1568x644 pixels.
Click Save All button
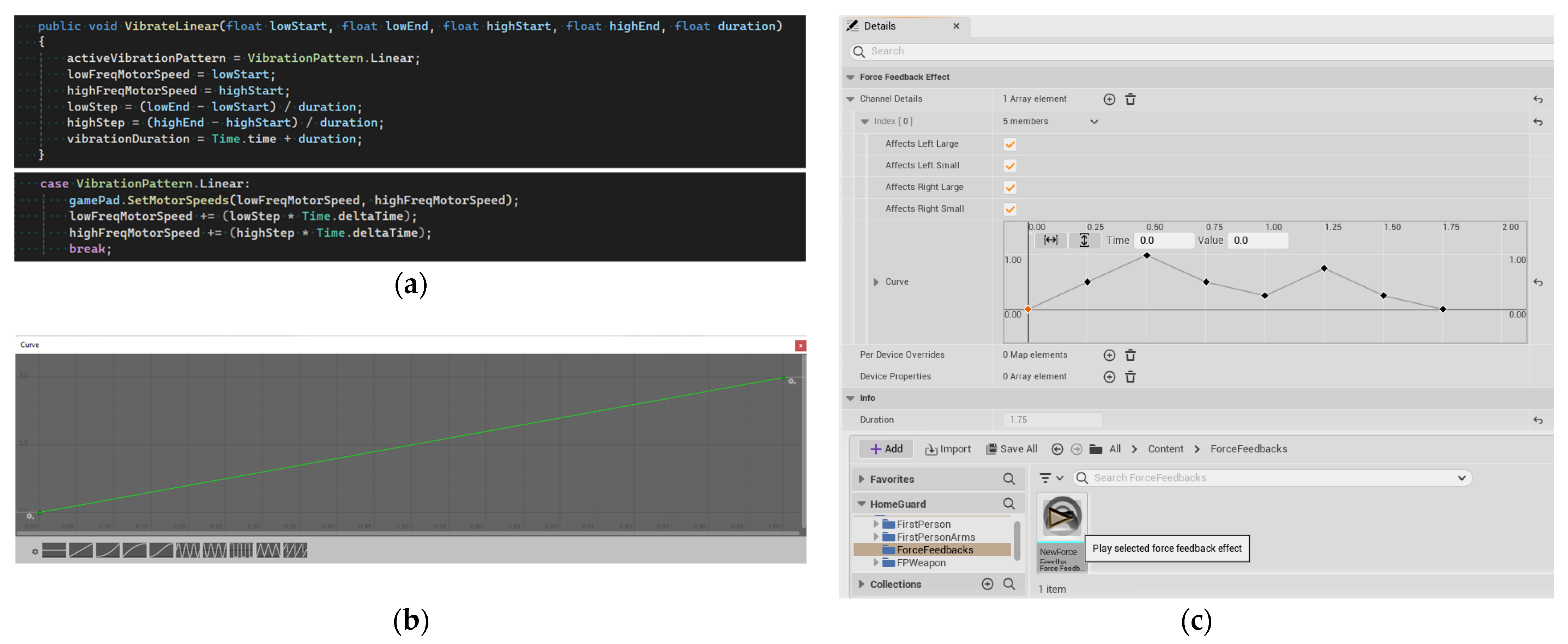1011,449
